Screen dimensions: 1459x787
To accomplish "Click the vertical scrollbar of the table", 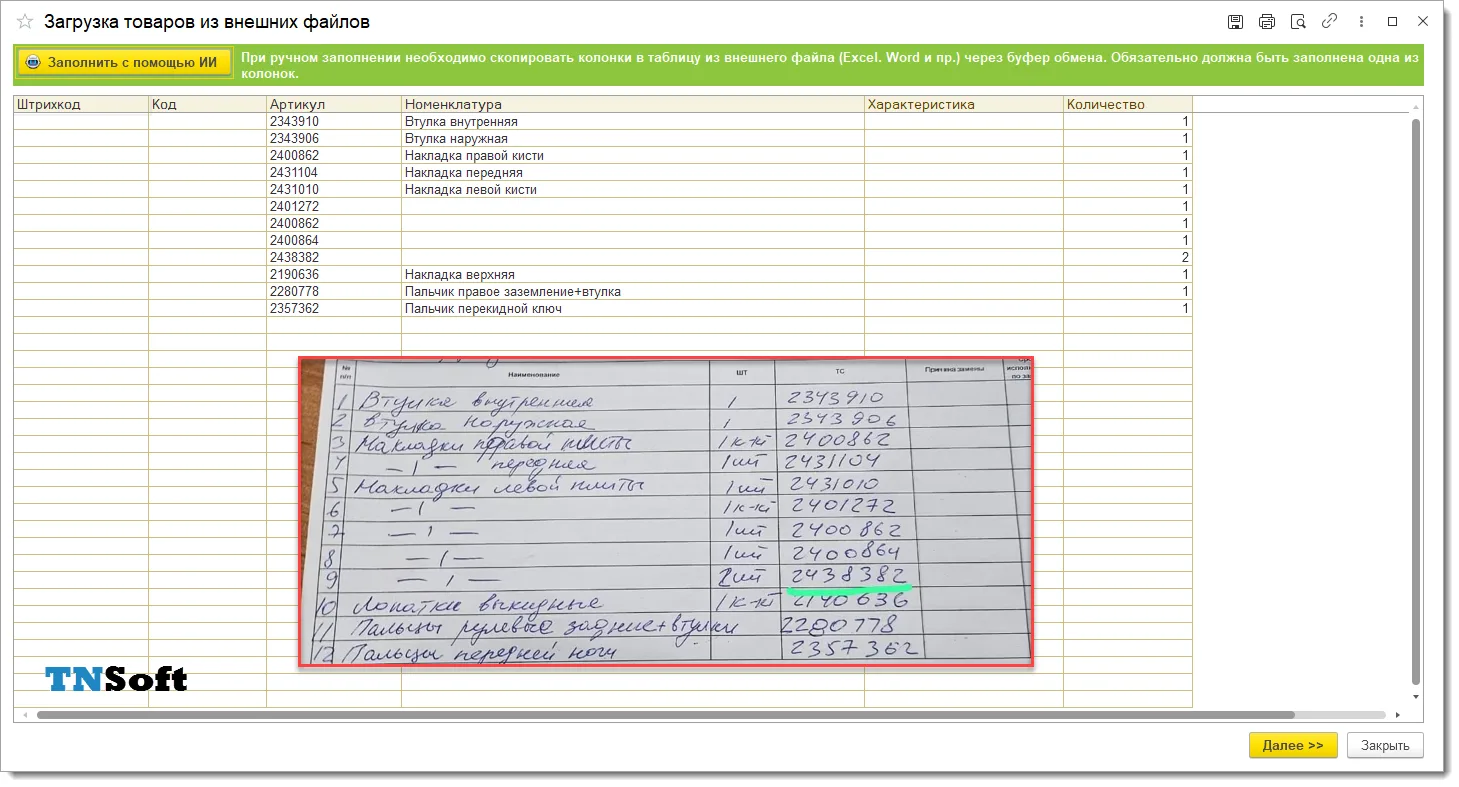I will 1416,400.
